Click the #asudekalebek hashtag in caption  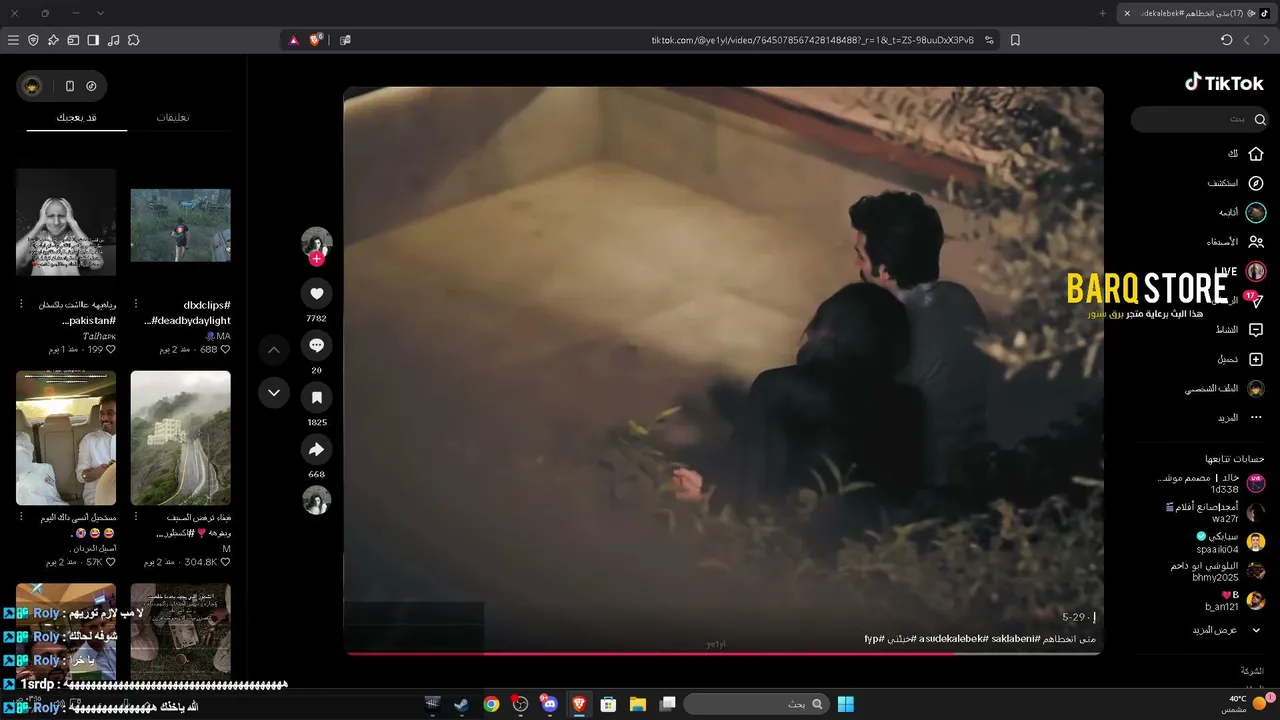coord(954,638)
